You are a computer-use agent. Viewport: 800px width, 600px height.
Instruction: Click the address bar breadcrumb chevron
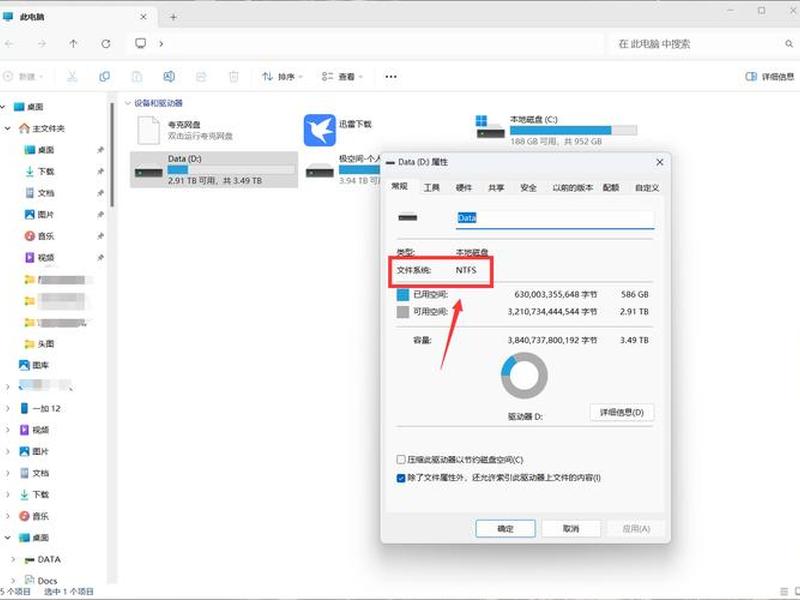[x=161, y=44]
